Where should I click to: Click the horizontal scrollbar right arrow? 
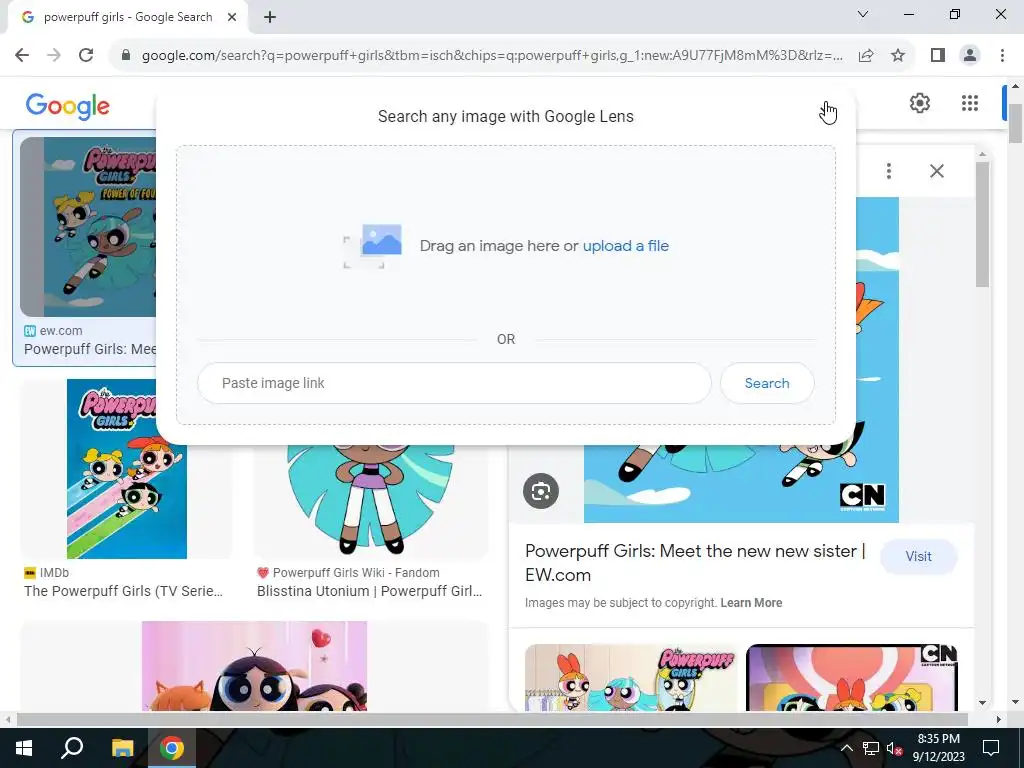tap(998, 719)
